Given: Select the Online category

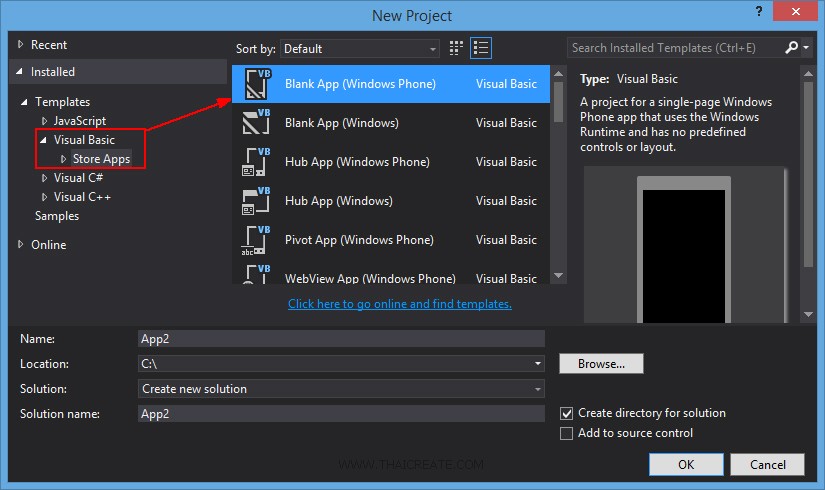Looking at the screenshot, I should pos(48,245).
